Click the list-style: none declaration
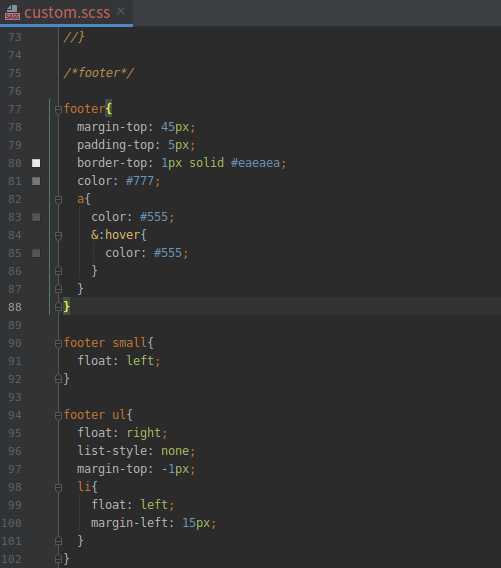This screenshot has width=501, height=568. [x=136, y=451]
